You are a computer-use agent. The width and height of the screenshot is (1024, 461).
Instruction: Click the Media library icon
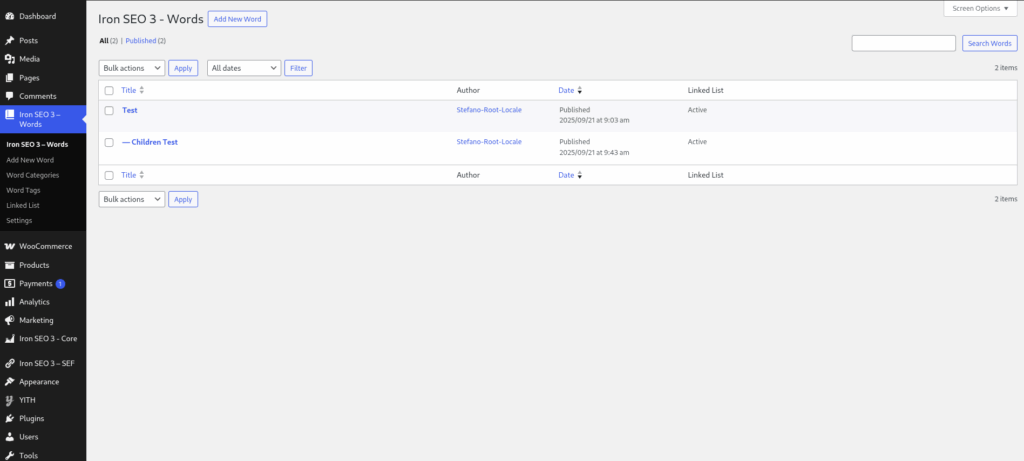pyautogui.click(x=9, y=59)
